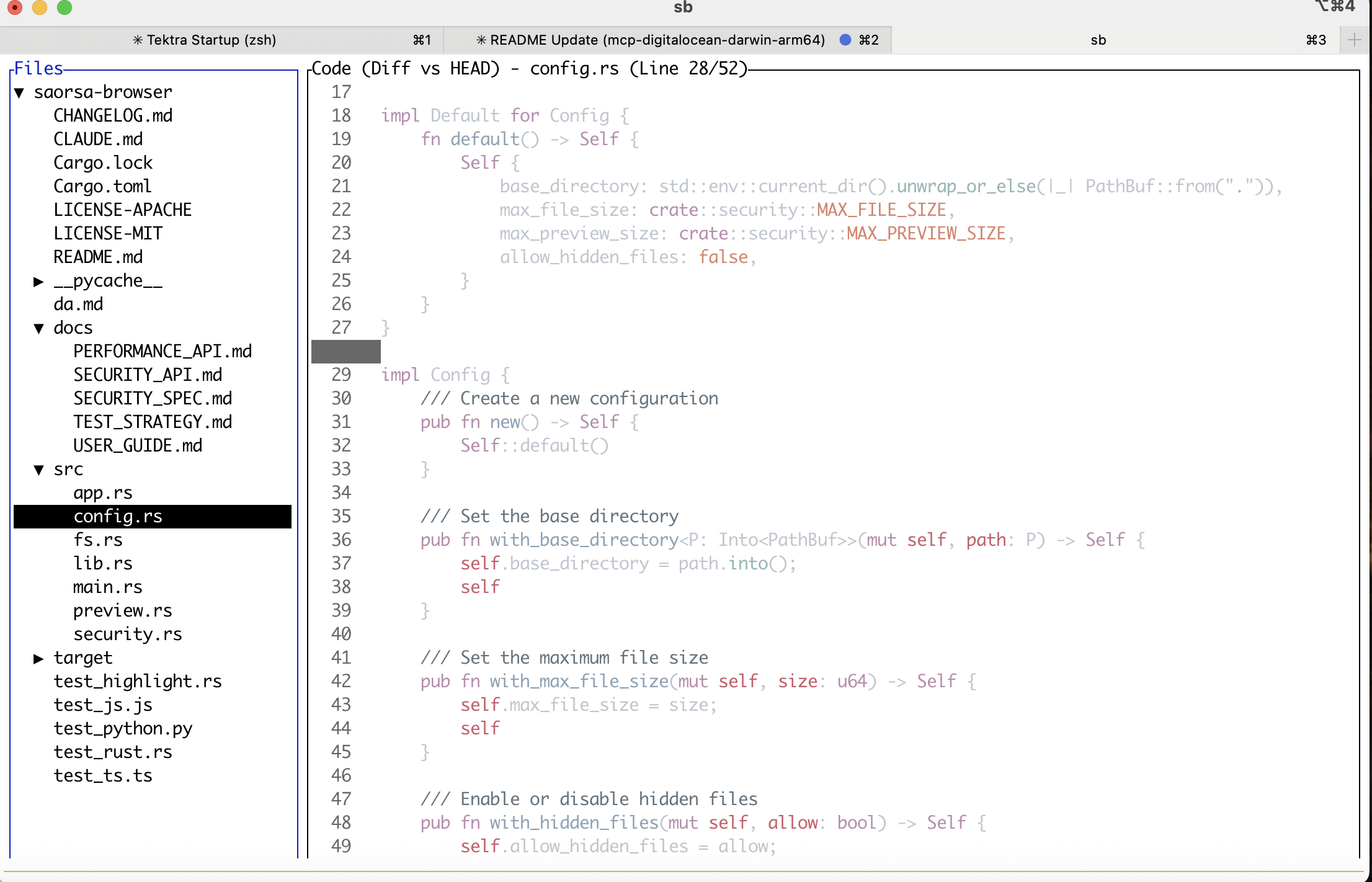Click the ⌥⌘4 indicator in the menu bar
1372x882 pixels.
[x=1335, y=7]
